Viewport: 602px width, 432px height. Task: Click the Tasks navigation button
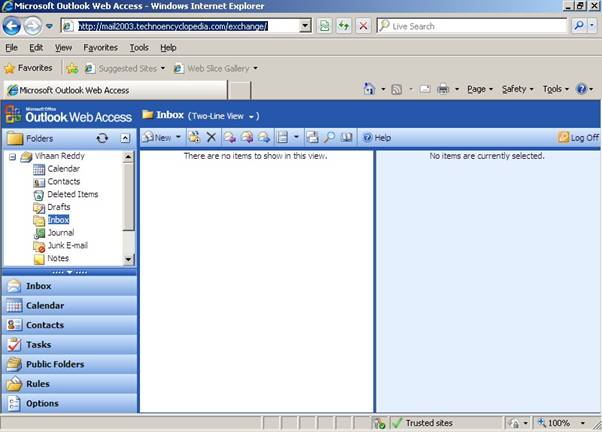69,345
